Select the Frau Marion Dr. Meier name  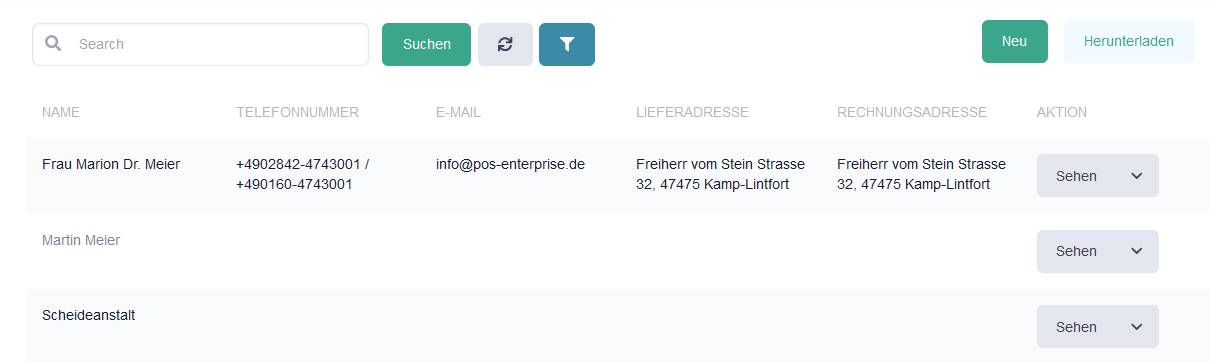(x=111, y=164)
